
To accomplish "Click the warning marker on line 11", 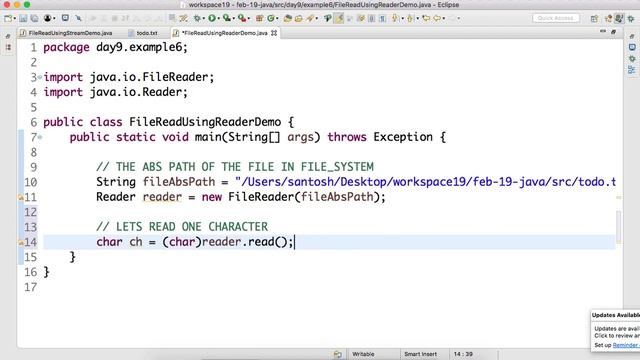I will pyautogui.click(x=21, y=198).
